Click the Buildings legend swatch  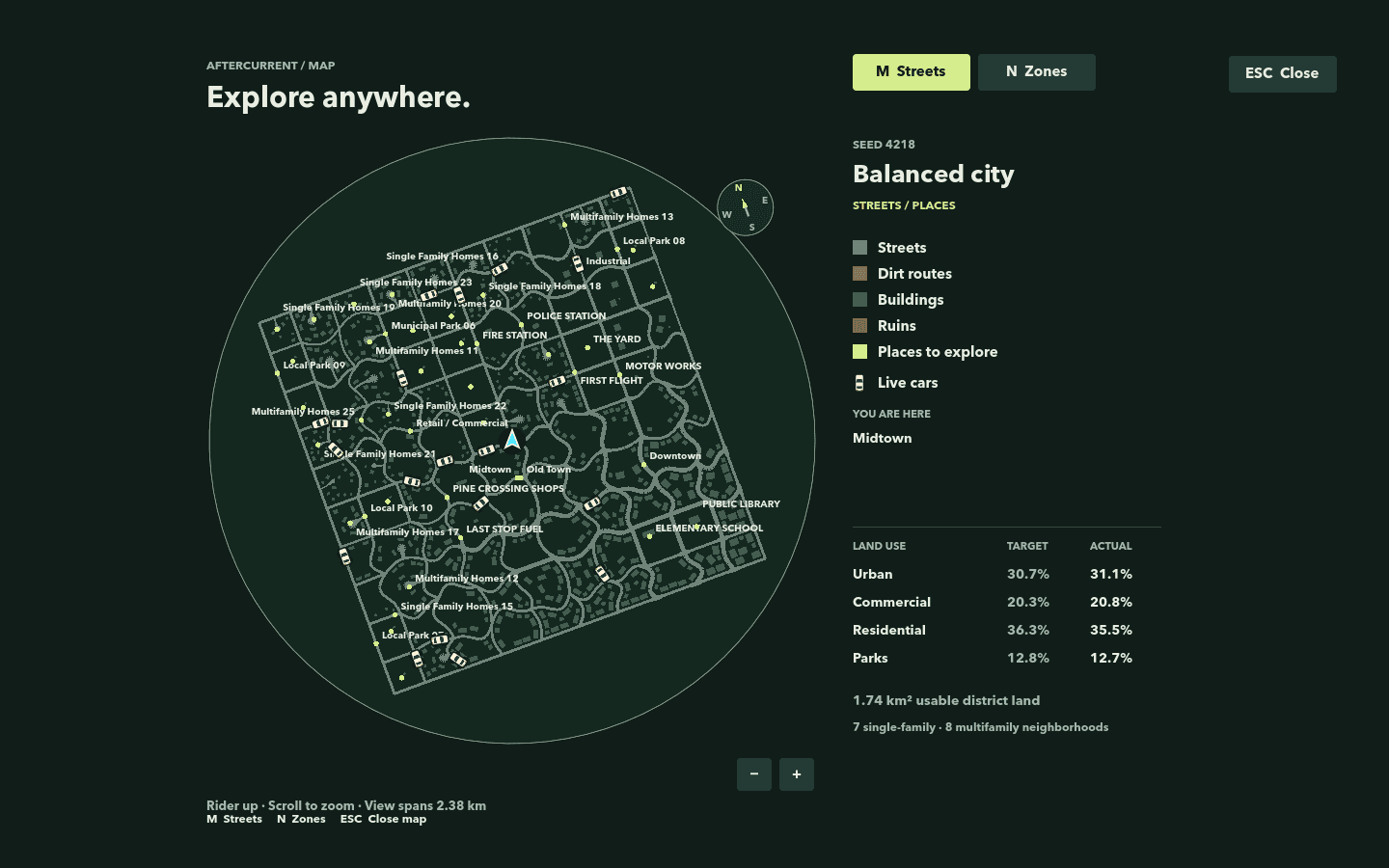point(859,300)
